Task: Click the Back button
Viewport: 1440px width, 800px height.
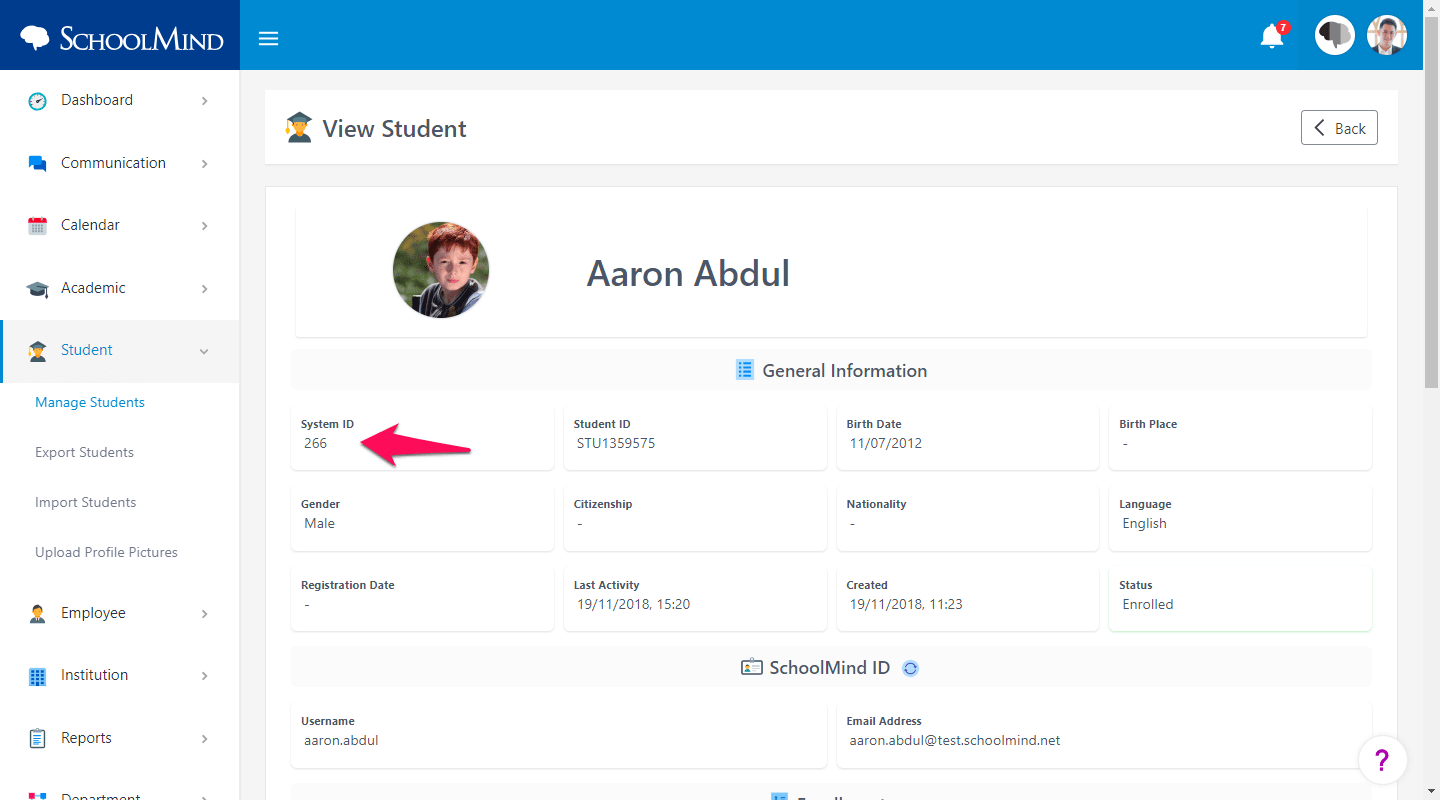Action: [1339, 128]
